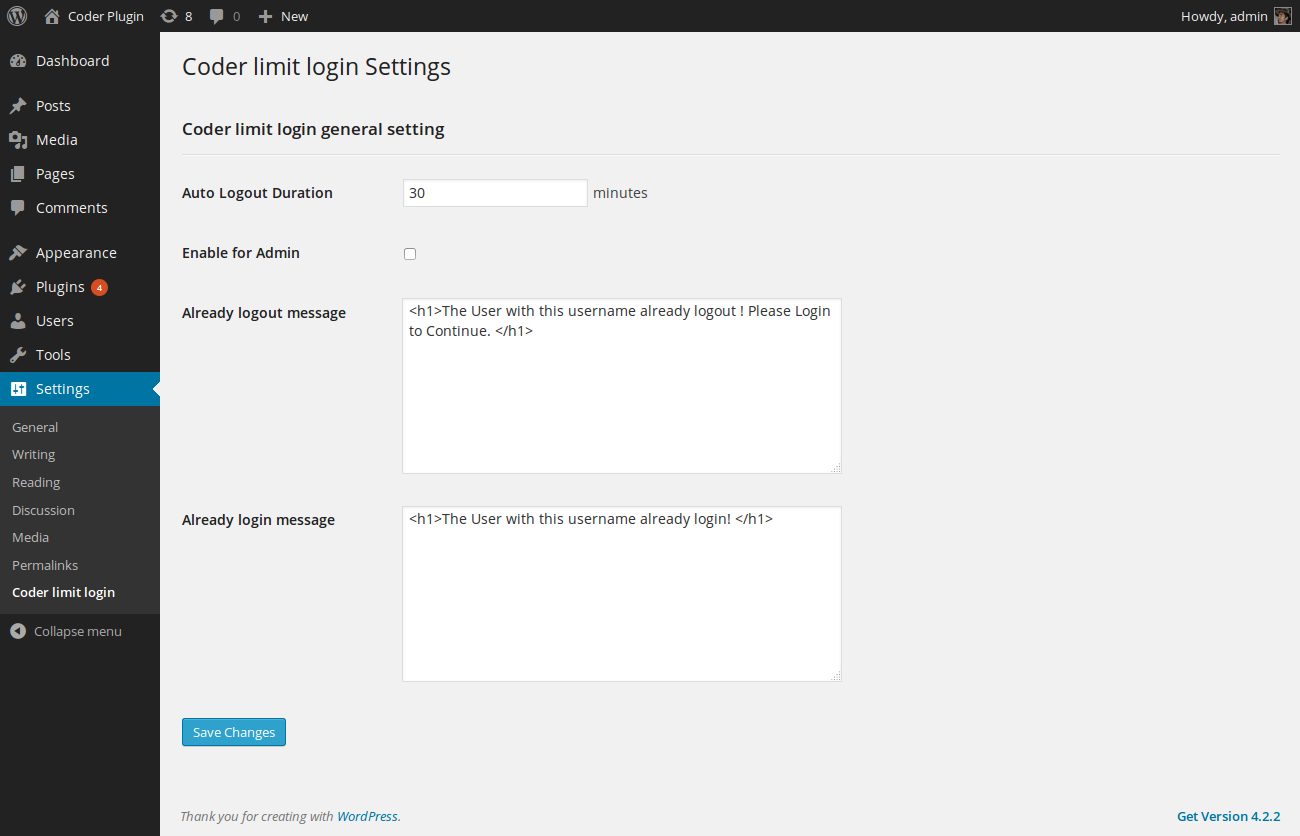
Task: Click the Enable for Admin label
Action: click(241, 253)
